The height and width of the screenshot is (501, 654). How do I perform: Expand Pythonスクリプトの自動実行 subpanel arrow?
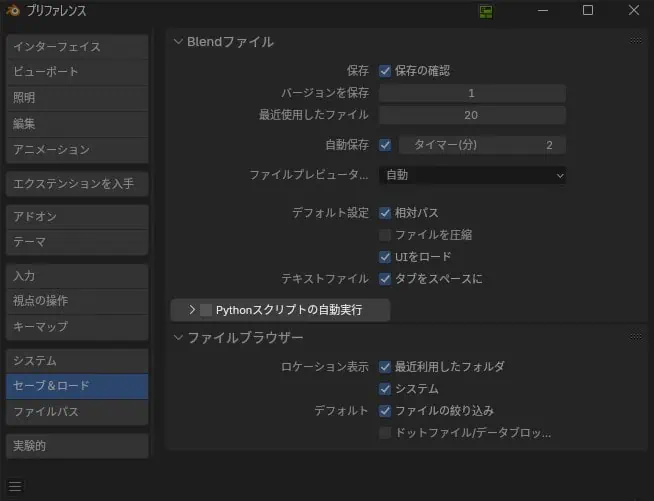[191, 310]
